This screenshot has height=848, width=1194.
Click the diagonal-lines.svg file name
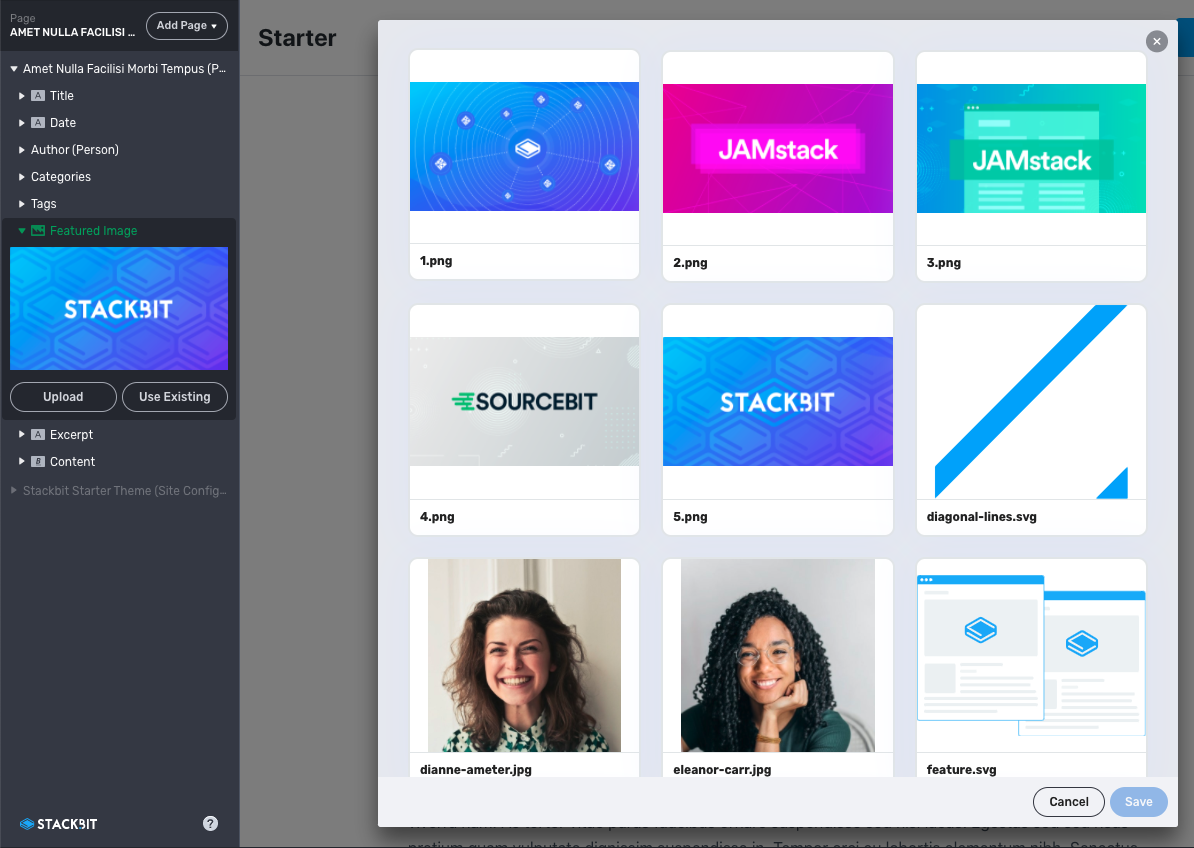[982, 516]
